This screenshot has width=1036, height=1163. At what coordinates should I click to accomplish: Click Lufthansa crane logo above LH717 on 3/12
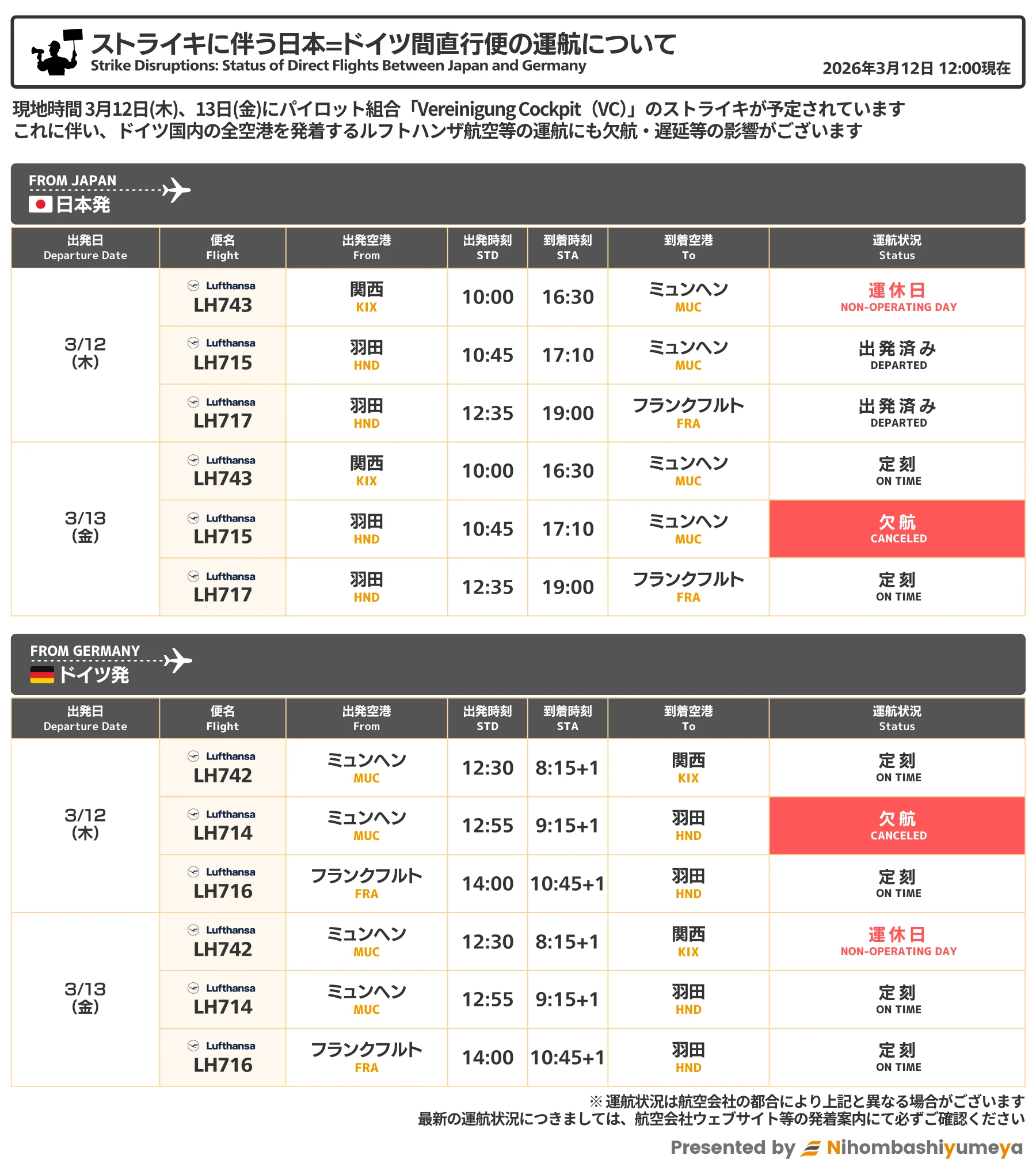coord(193,402)
